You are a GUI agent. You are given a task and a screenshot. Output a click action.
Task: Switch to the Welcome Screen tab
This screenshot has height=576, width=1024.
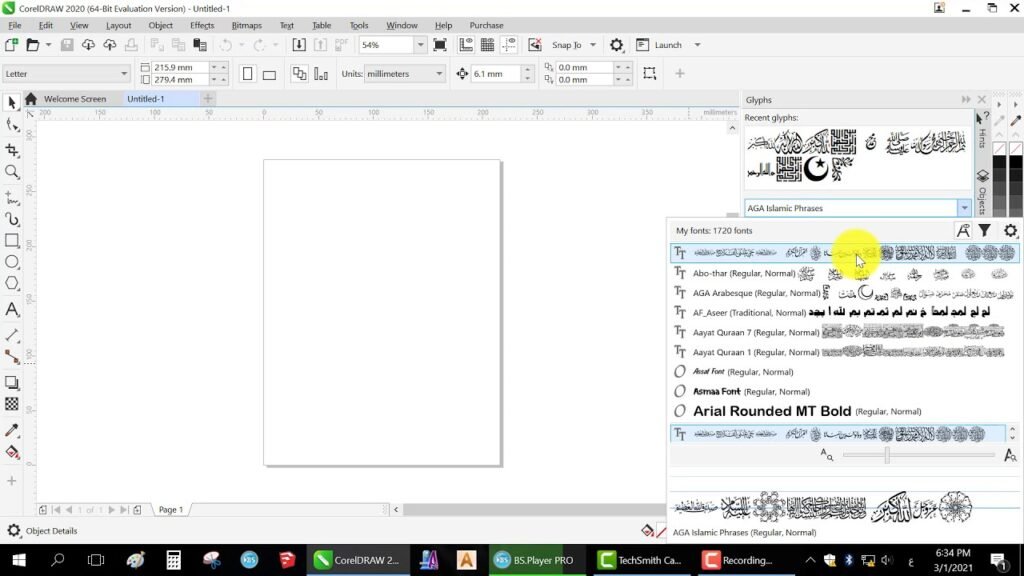74,99
